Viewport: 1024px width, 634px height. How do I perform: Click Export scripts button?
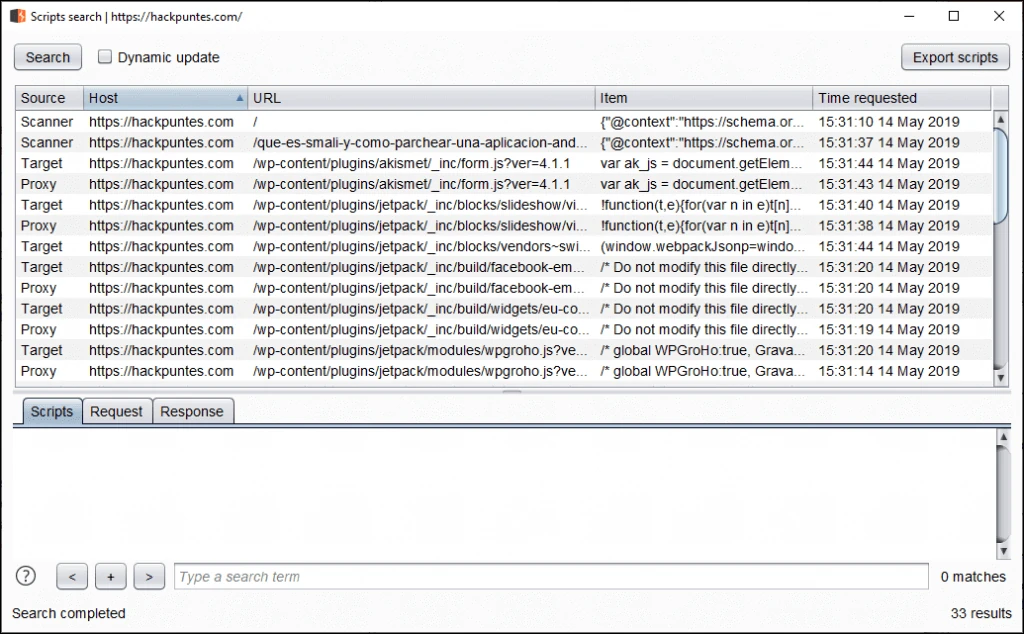coord(955,57)
